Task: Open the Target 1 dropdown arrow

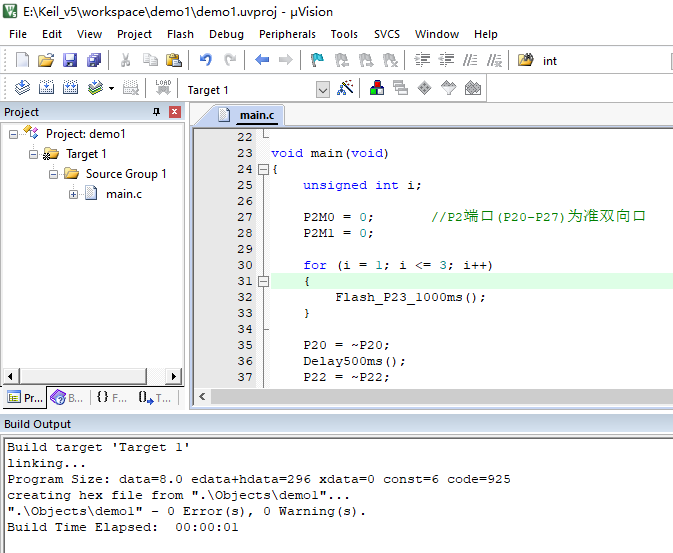Action: coord(323,90)
